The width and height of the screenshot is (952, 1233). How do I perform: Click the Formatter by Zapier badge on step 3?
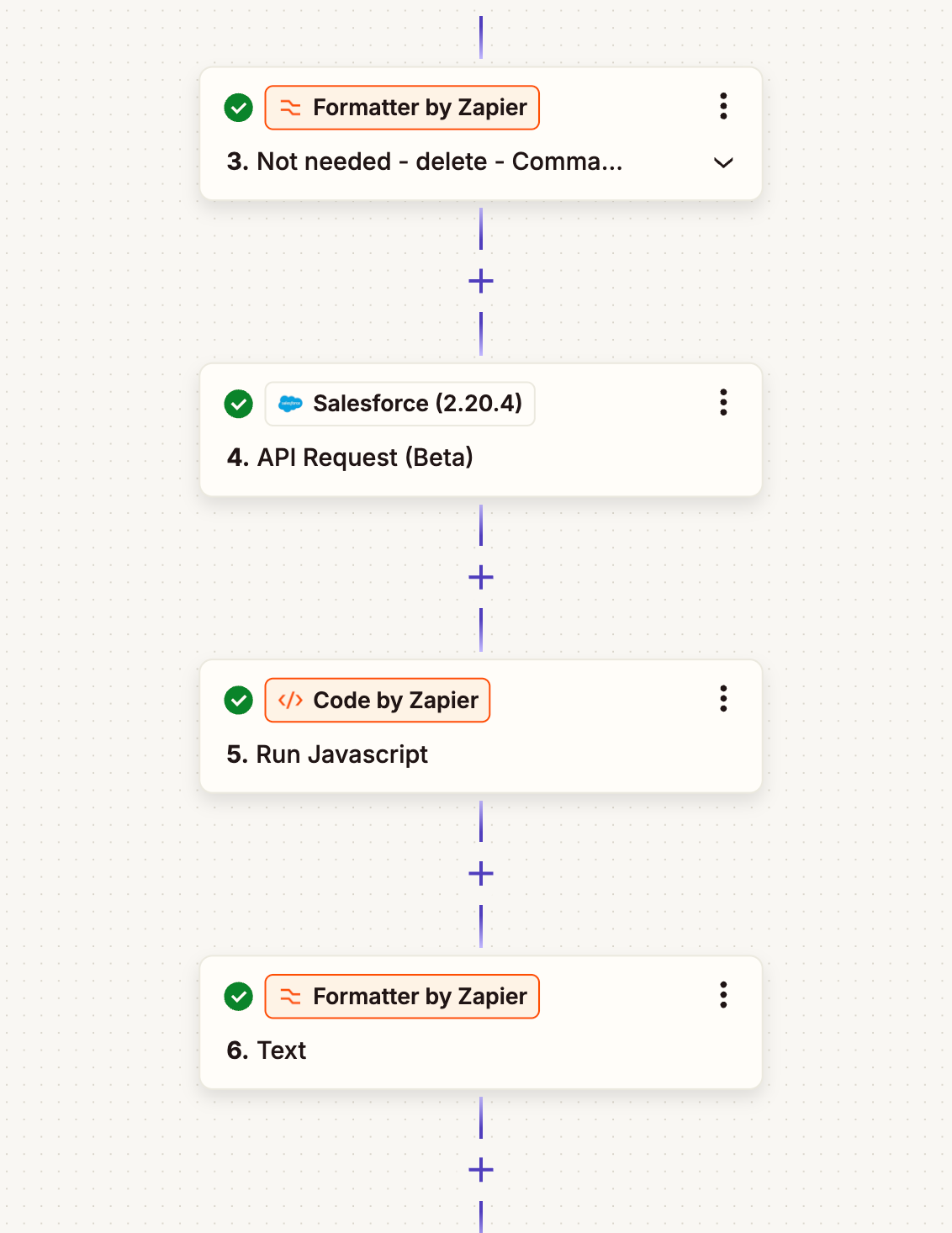tap(402, 108)
